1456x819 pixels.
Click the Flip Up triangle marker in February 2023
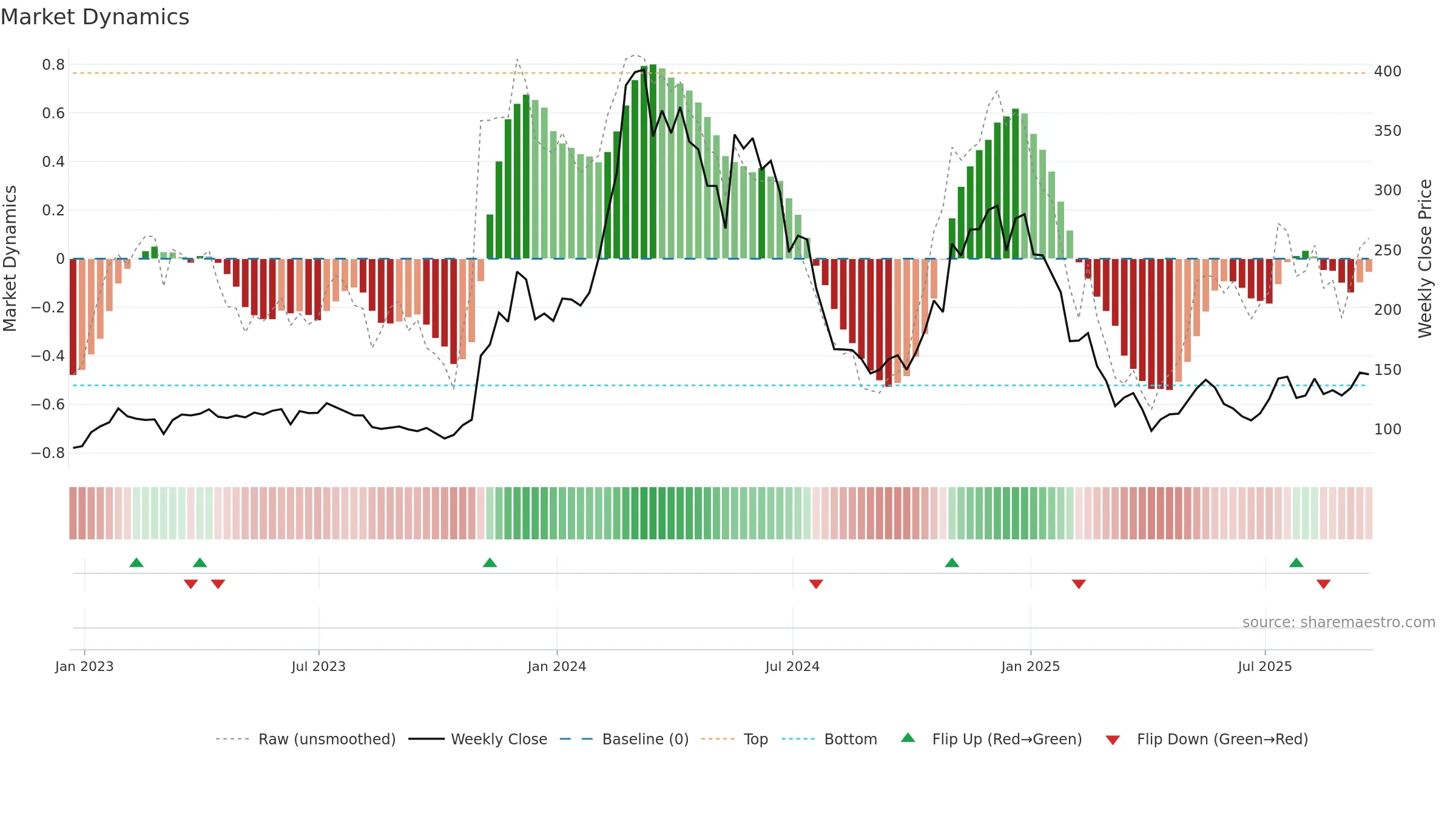click(136, 562)
